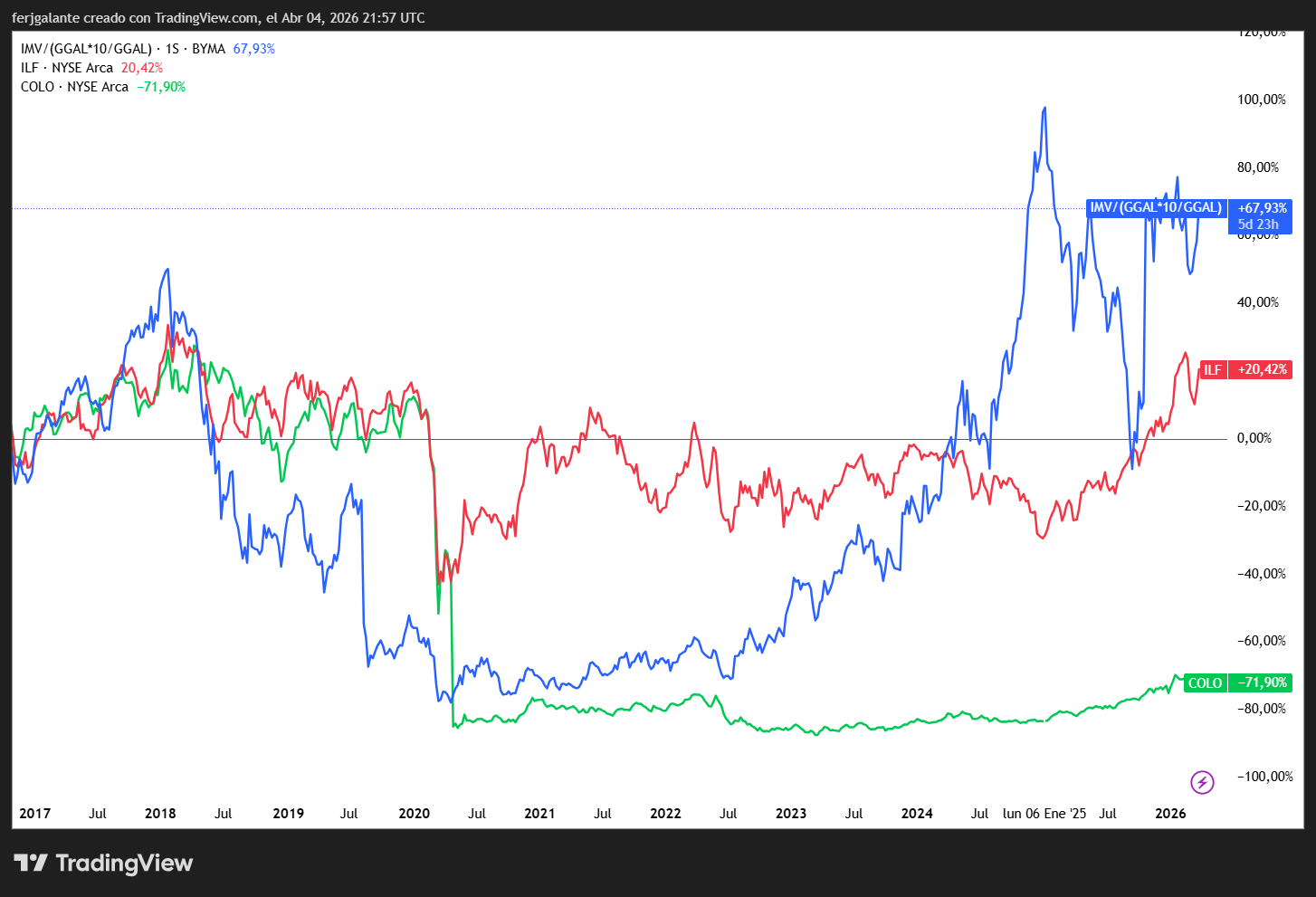Screen dimensions: 1316x897
Task: Click the 100,00% level on price axis
Action: click(1261, 100)
